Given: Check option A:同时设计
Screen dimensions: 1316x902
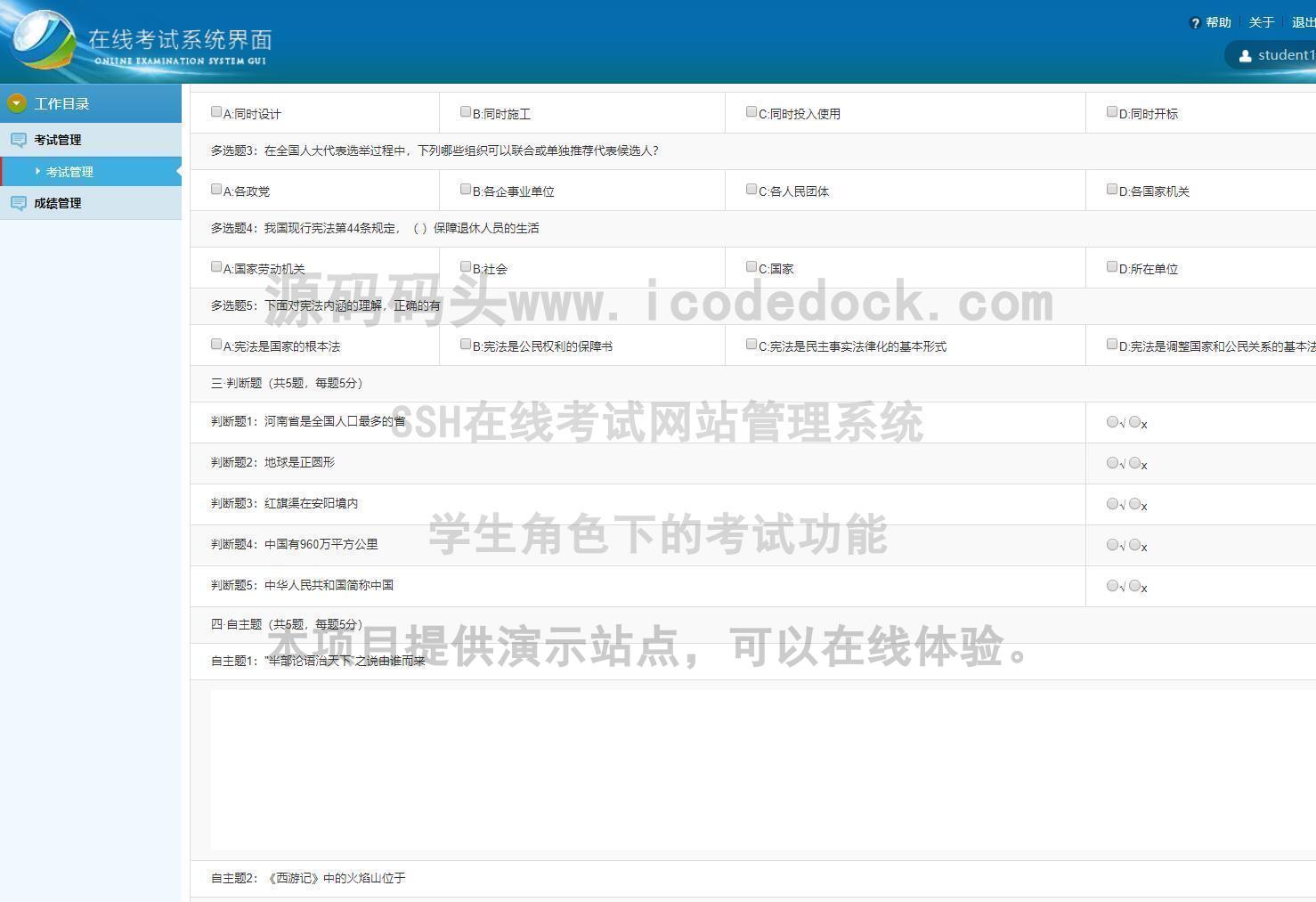Looking at the screenshot, I should pos(216,111).
